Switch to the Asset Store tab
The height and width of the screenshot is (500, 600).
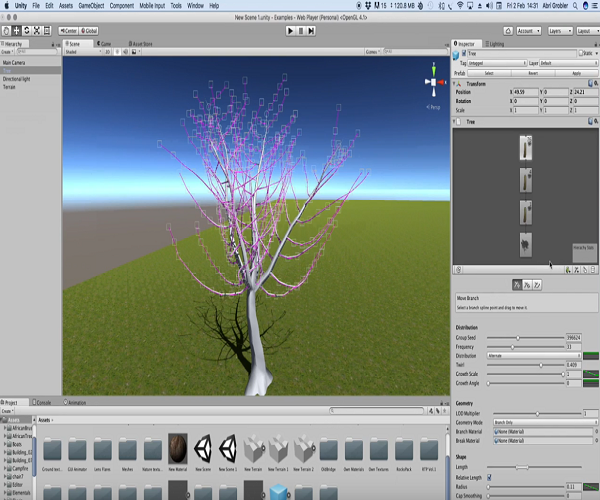(x=140, y=44)
